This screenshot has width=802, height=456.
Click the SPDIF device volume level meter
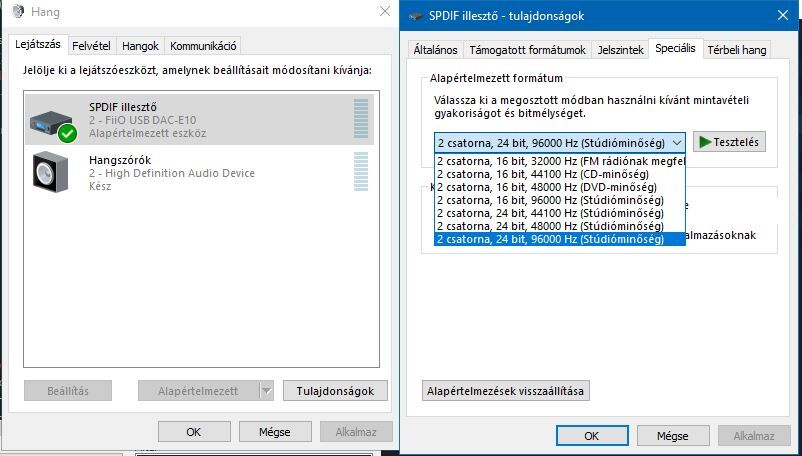tap(360, 119)
